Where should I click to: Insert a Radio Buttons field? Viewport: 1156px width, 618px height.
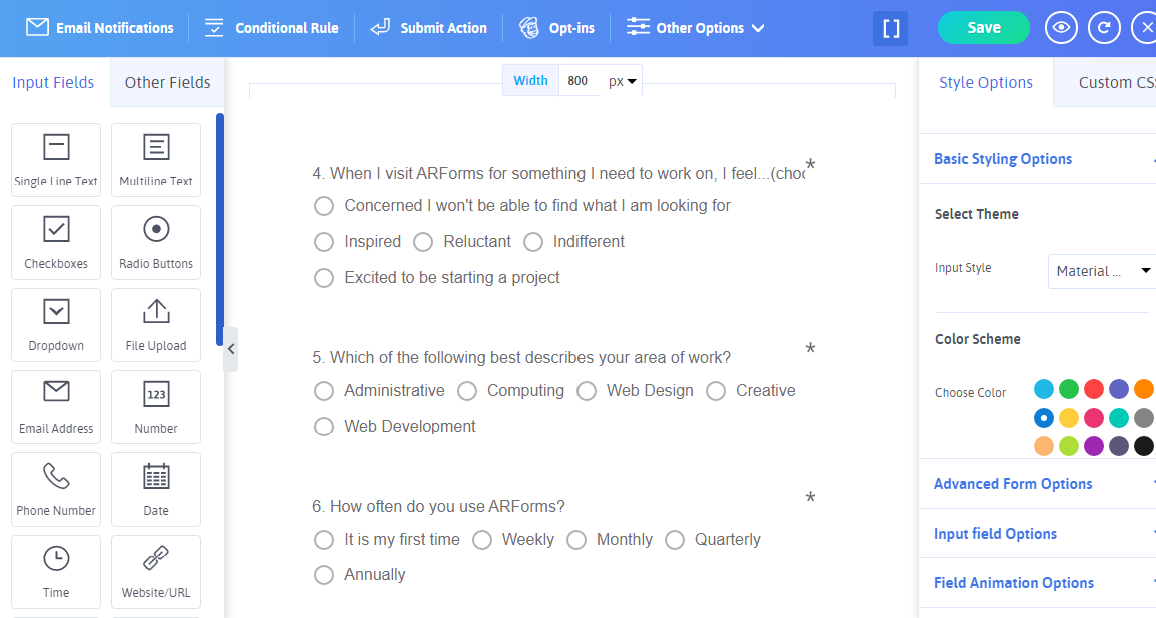coord(156,242)
